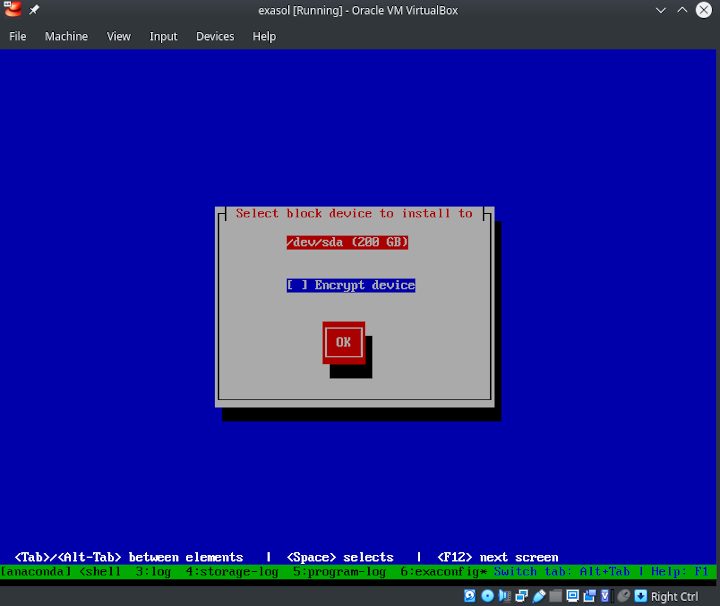Open the File menu
Viewport: 720px width, 606px height.
click(17, 36)
